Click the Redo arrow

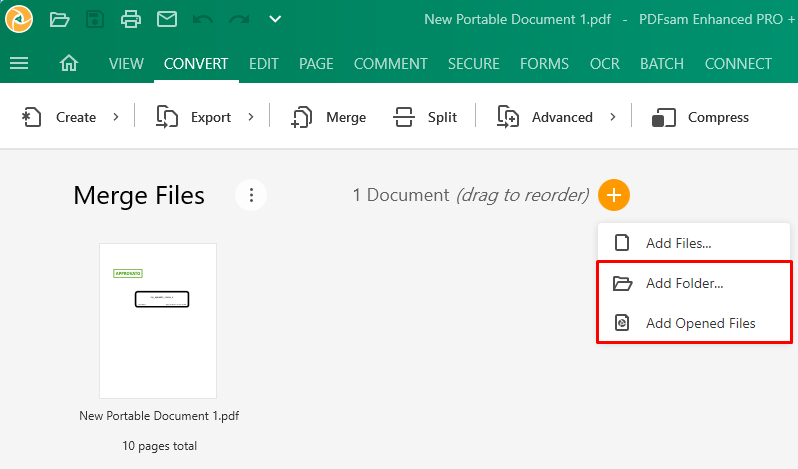tap(239, 19)
